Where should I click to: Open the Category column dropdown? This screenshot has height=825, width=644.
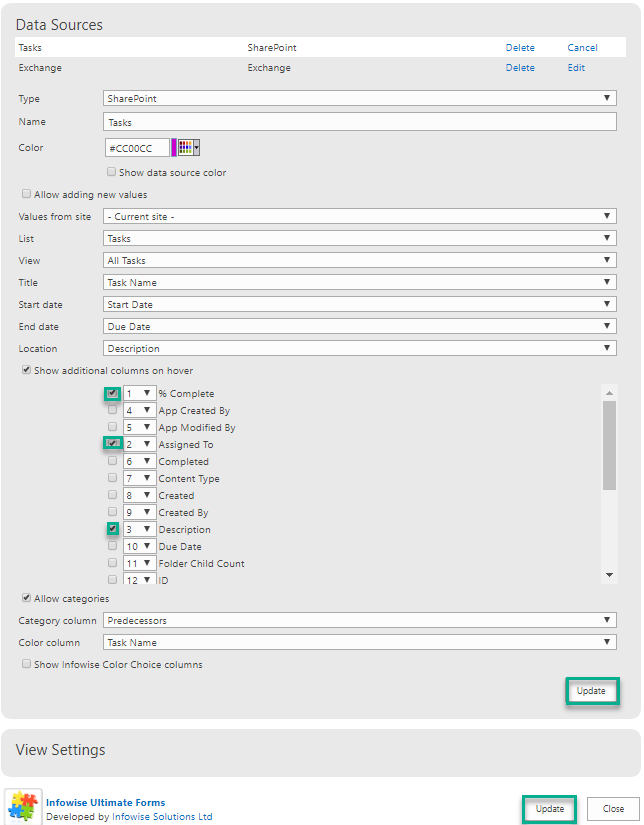tap(360, 620)
